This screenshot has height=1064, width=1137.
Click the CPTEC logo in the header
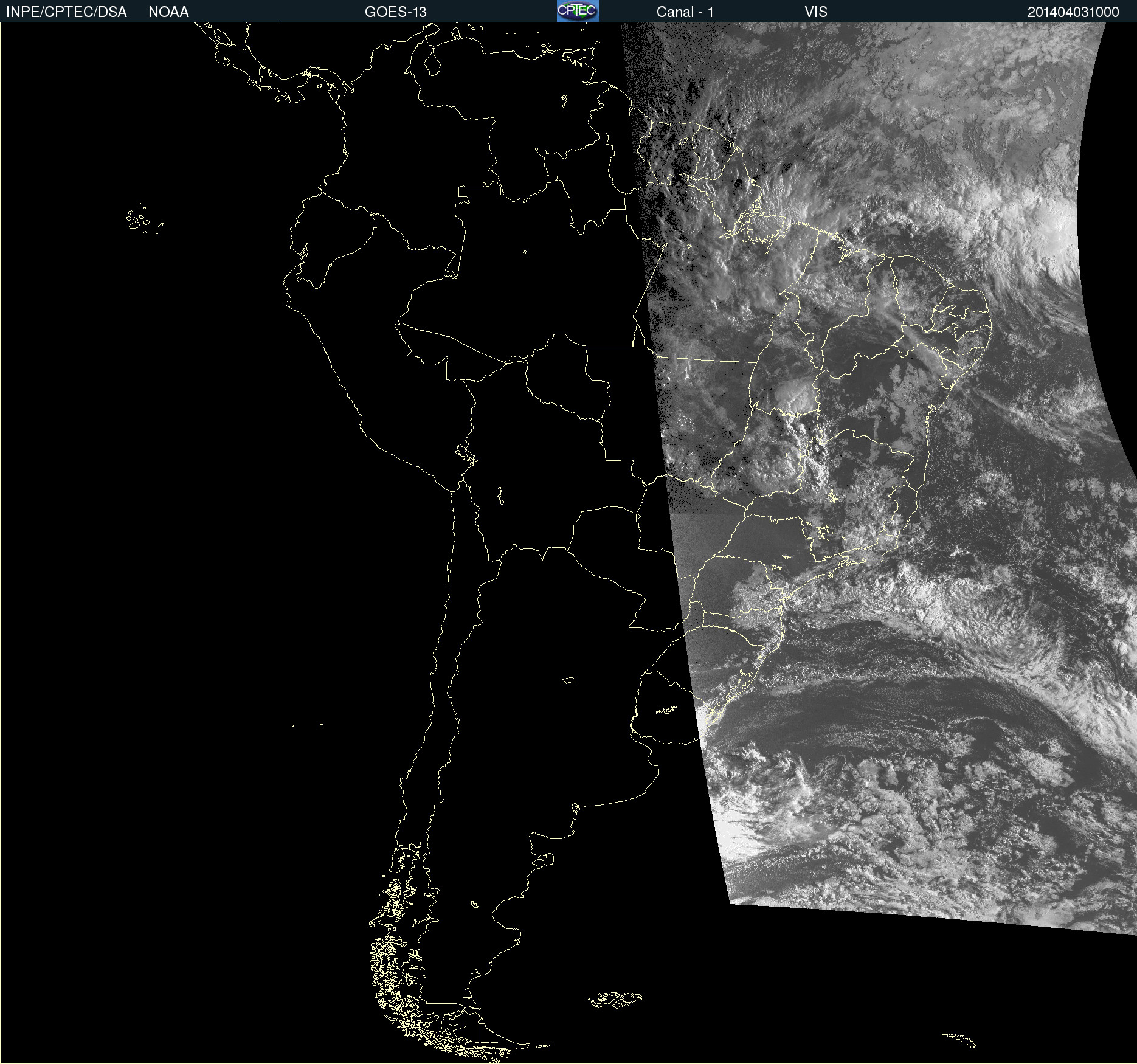[578, 11]
